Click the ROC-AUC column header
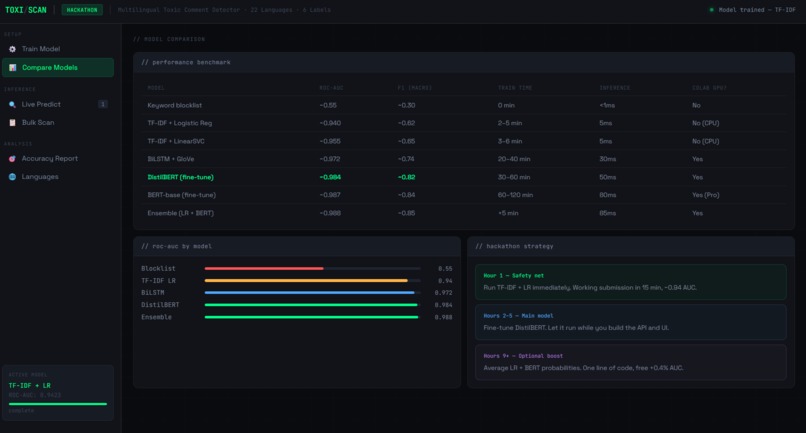 [331, 88]
